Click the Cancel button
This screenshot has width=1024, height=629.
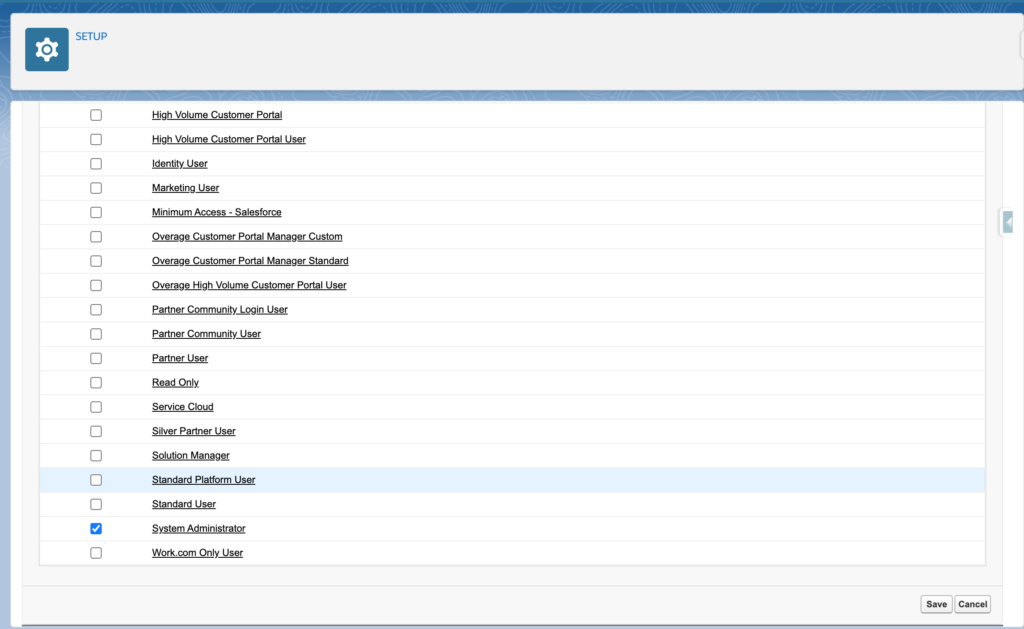971,603
